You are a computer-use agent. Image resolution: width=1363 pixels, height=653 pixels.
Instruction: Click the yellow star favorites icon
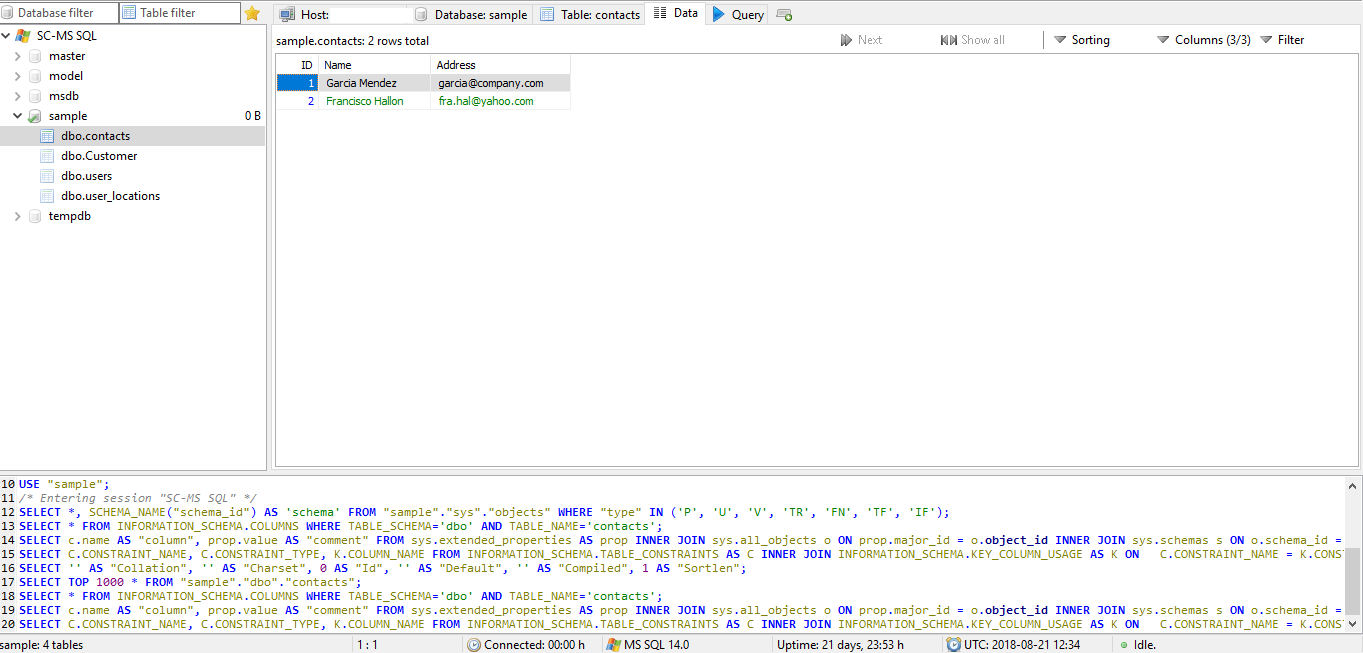point(252,13)
